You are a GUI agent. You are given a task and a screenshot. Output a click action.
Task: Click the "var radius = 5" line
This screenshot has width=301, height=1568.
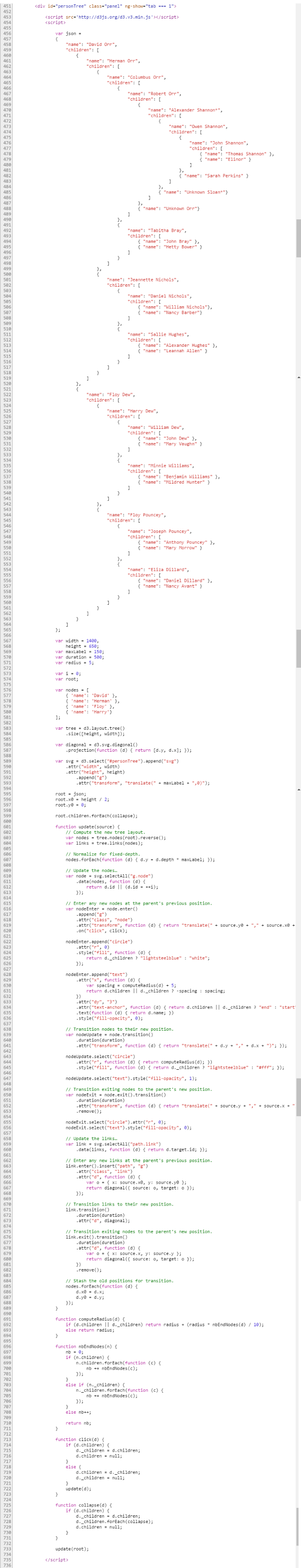[75, 663]
